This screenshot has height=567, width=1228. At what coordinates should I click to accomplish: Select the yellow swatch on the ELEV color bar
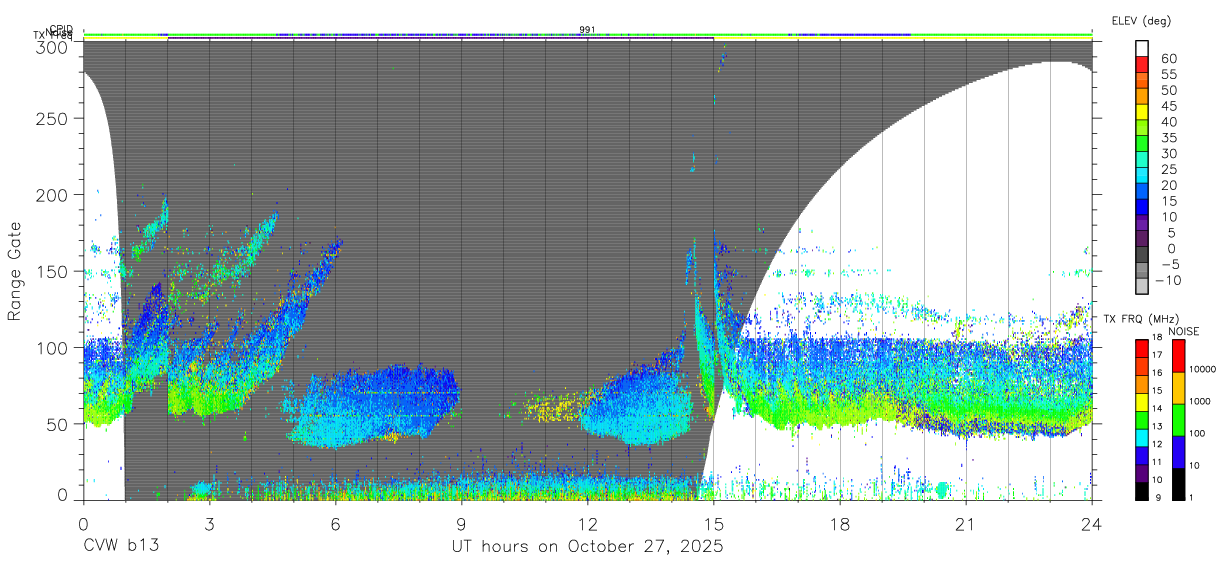pos(1142,114)
